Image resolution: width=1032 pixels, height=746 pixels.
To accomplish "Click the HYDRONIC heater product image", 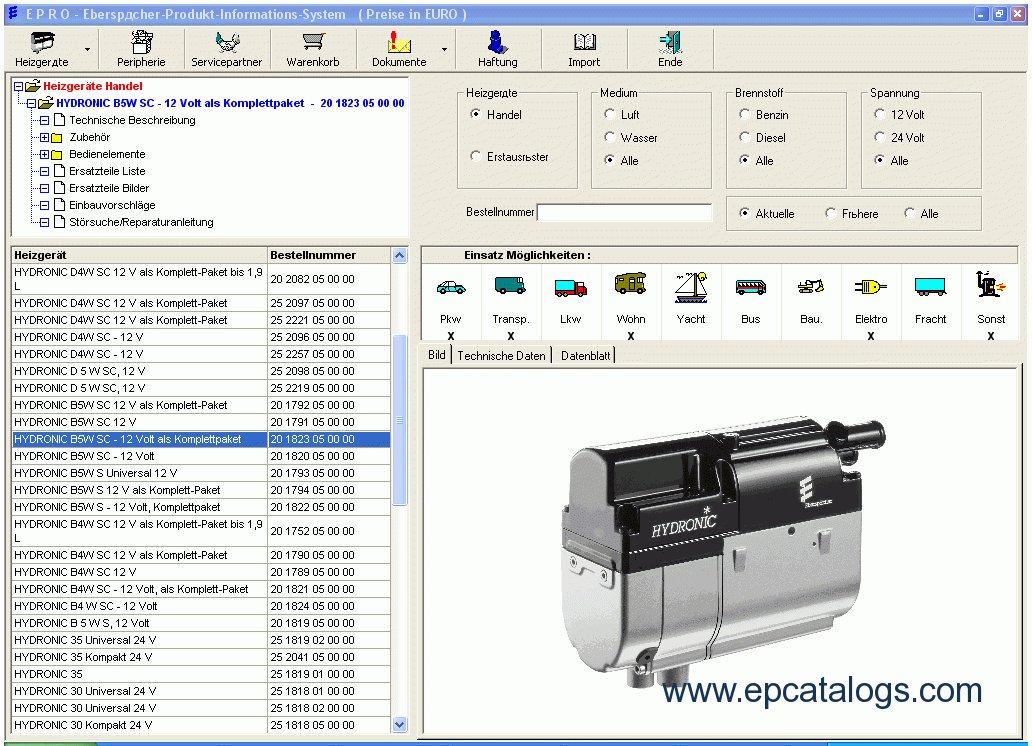I will (x=723, y=552).
